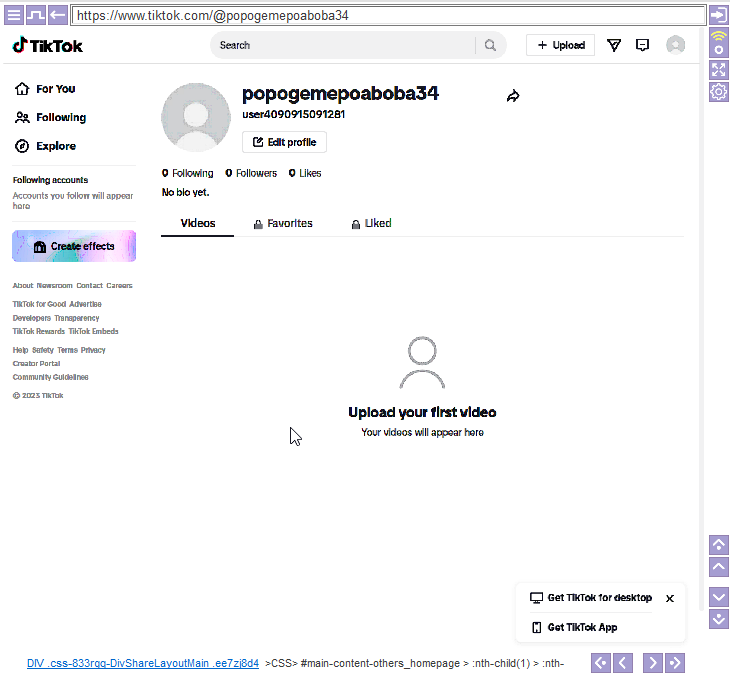The height and width of the screenshot is (673, 730).
Task: Click the fullscreen expand icon in right sidebar
Action: pyautogui.click(x=718, y=68)
